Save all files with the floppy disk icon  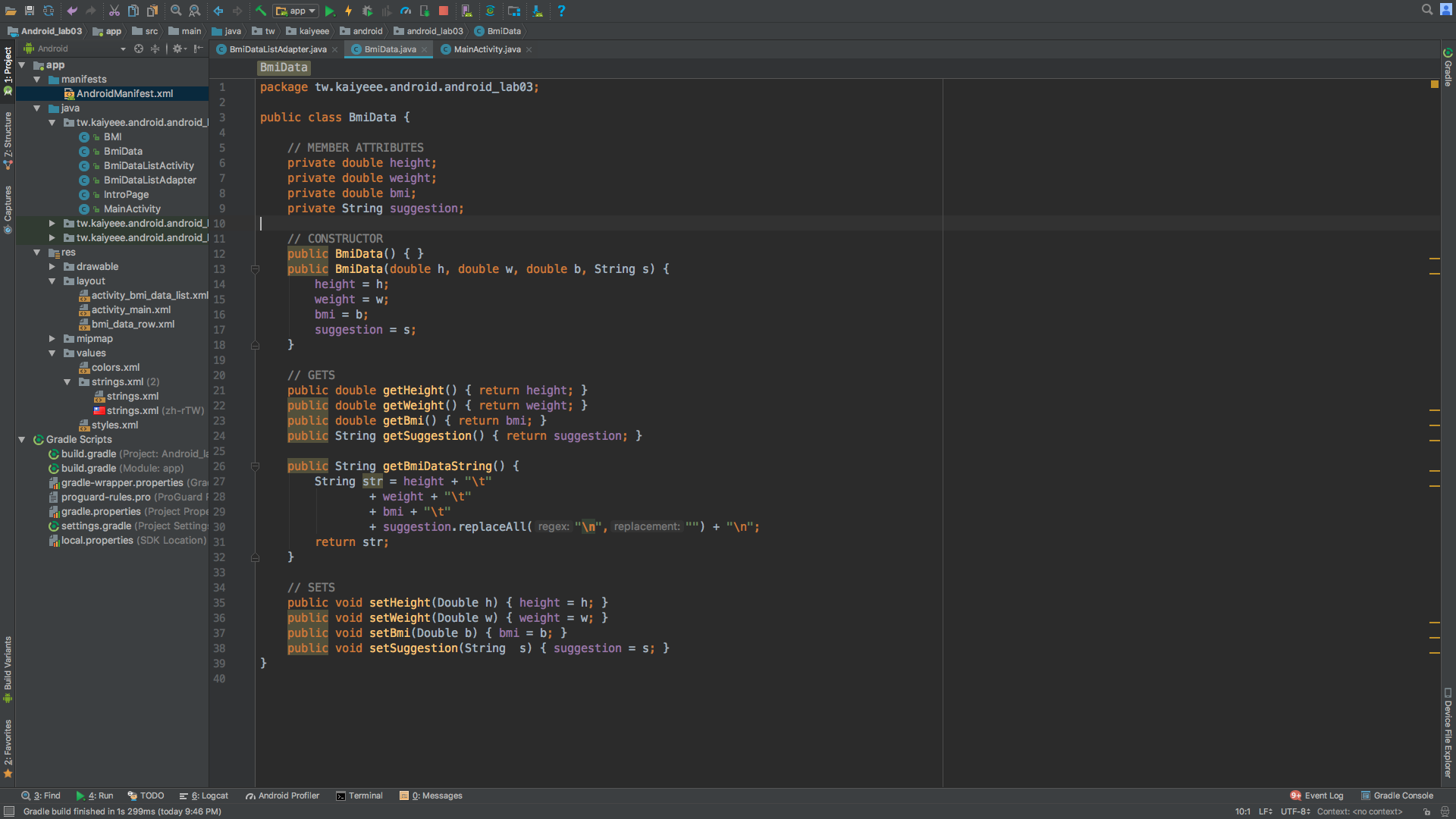[x=30, y=11]
